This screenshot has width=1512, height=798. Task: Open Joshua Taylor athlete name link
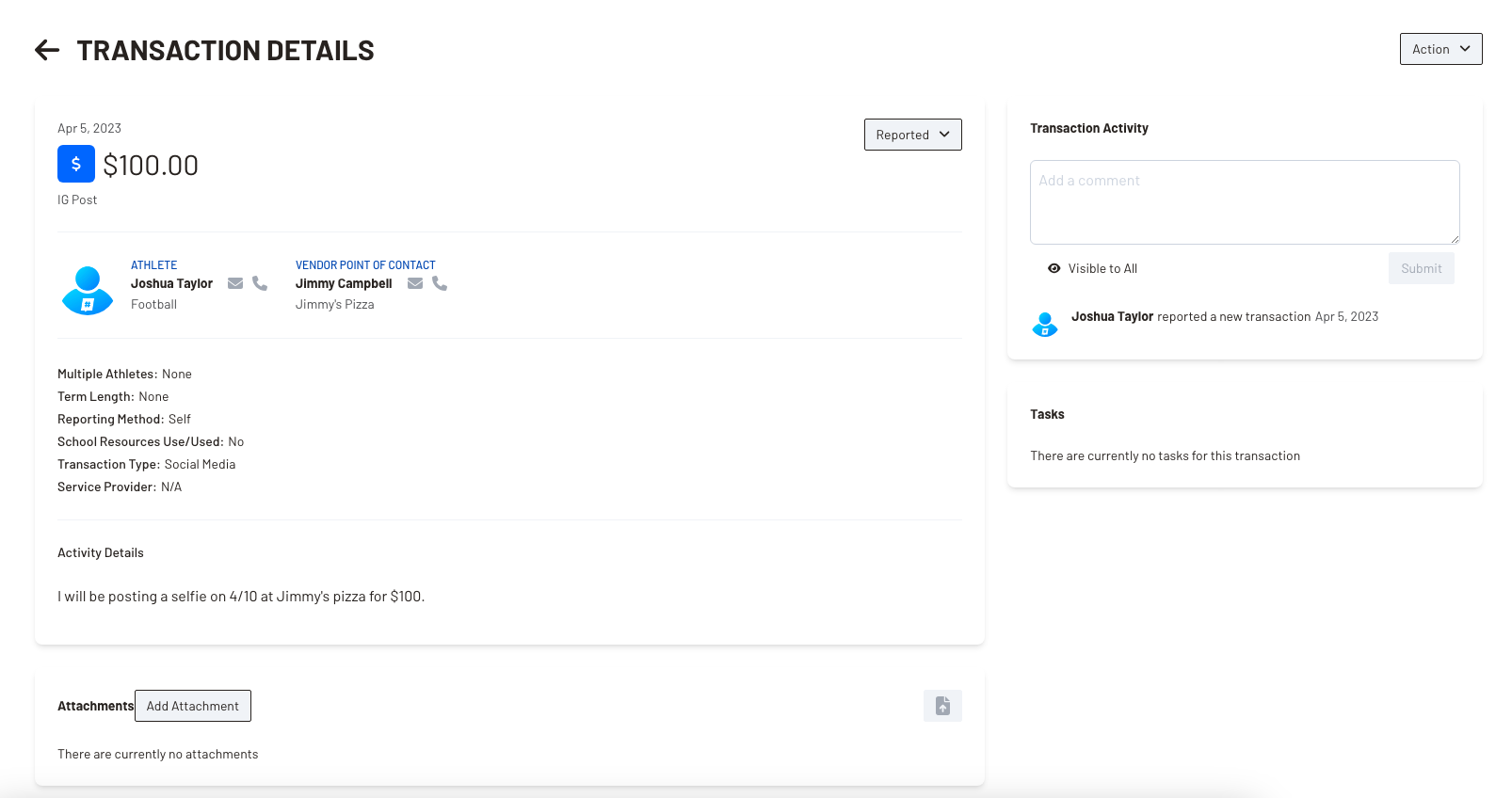tap(171, 283)
